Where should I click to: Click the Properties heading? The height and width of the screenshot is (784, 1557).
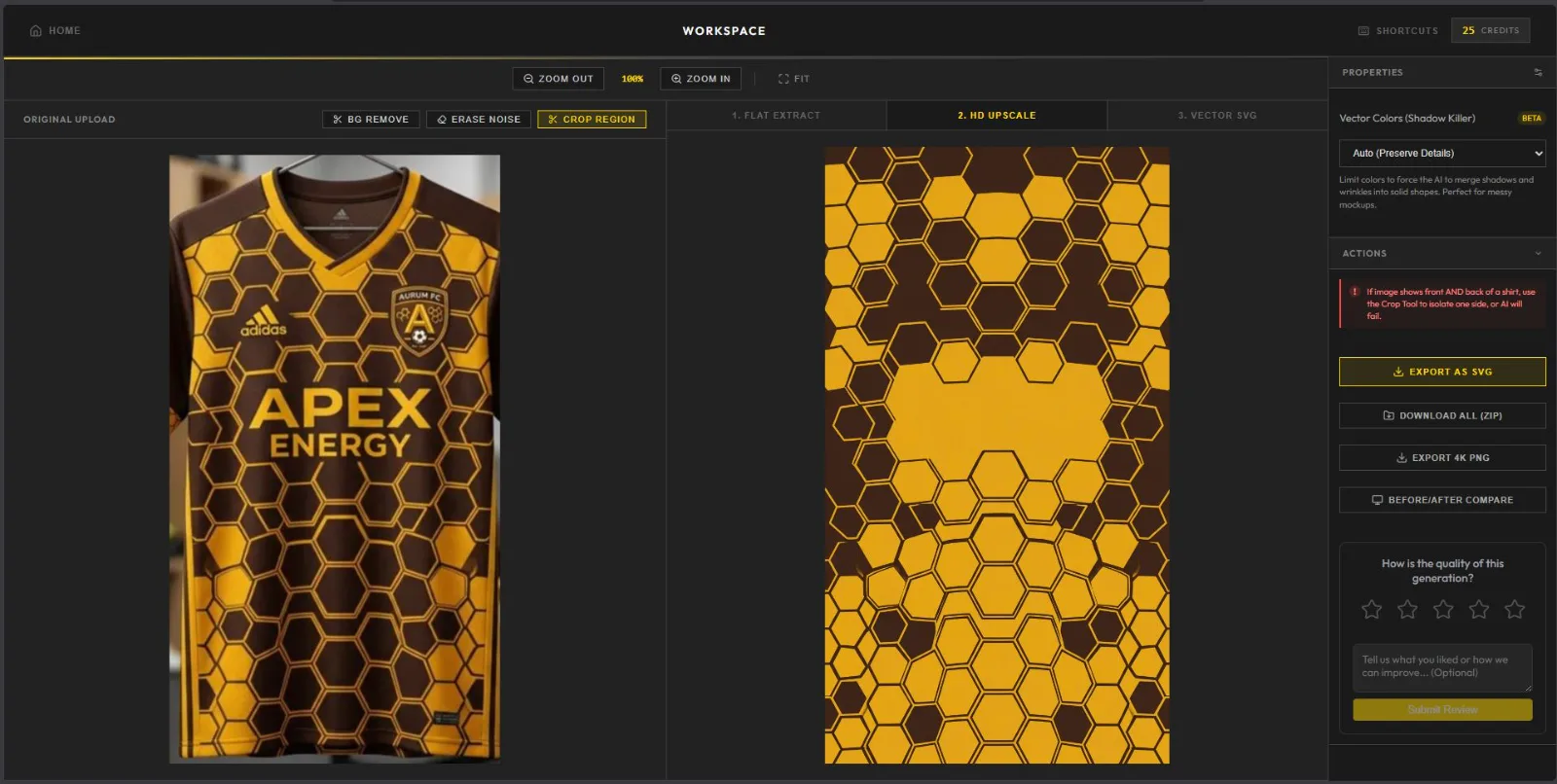click(x=1372, y=73)
